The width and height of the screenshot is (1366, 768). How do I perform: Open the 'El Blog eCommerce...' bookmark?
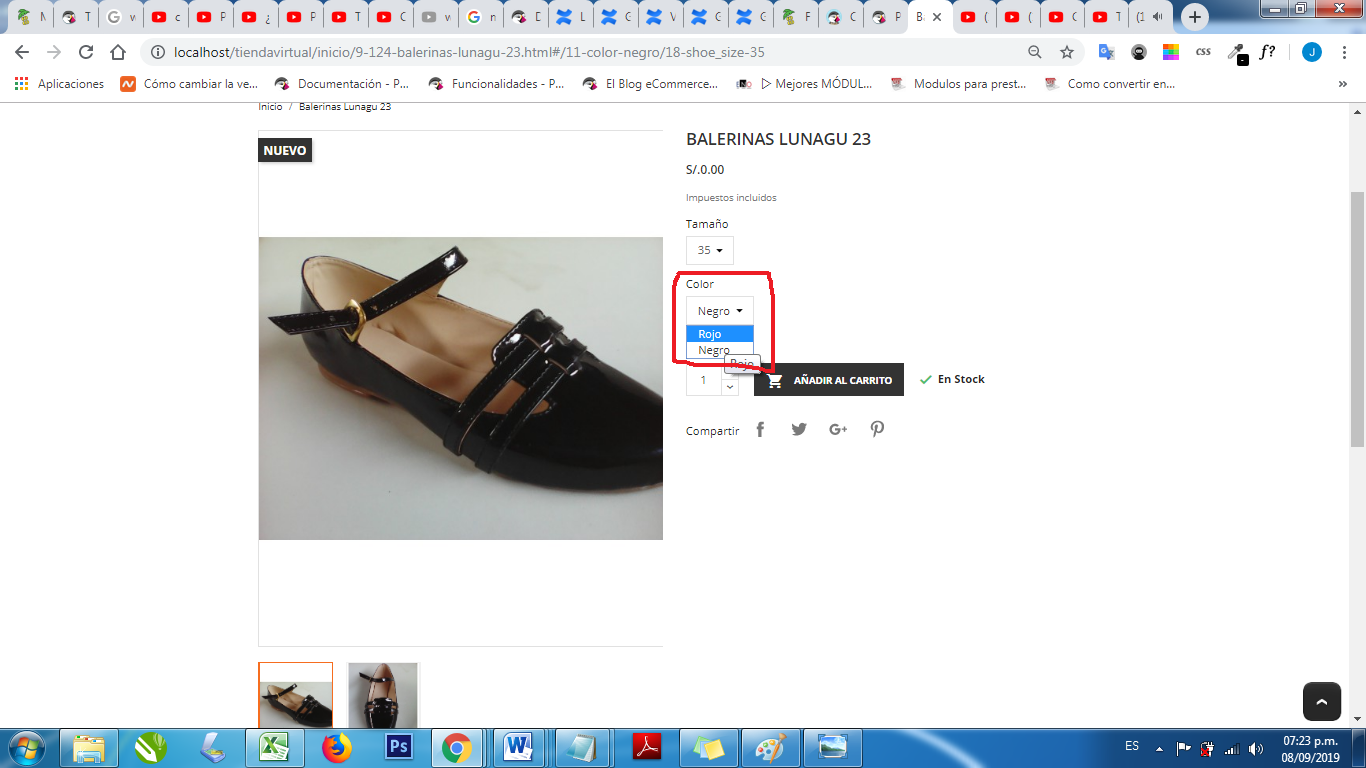(650, 84)
